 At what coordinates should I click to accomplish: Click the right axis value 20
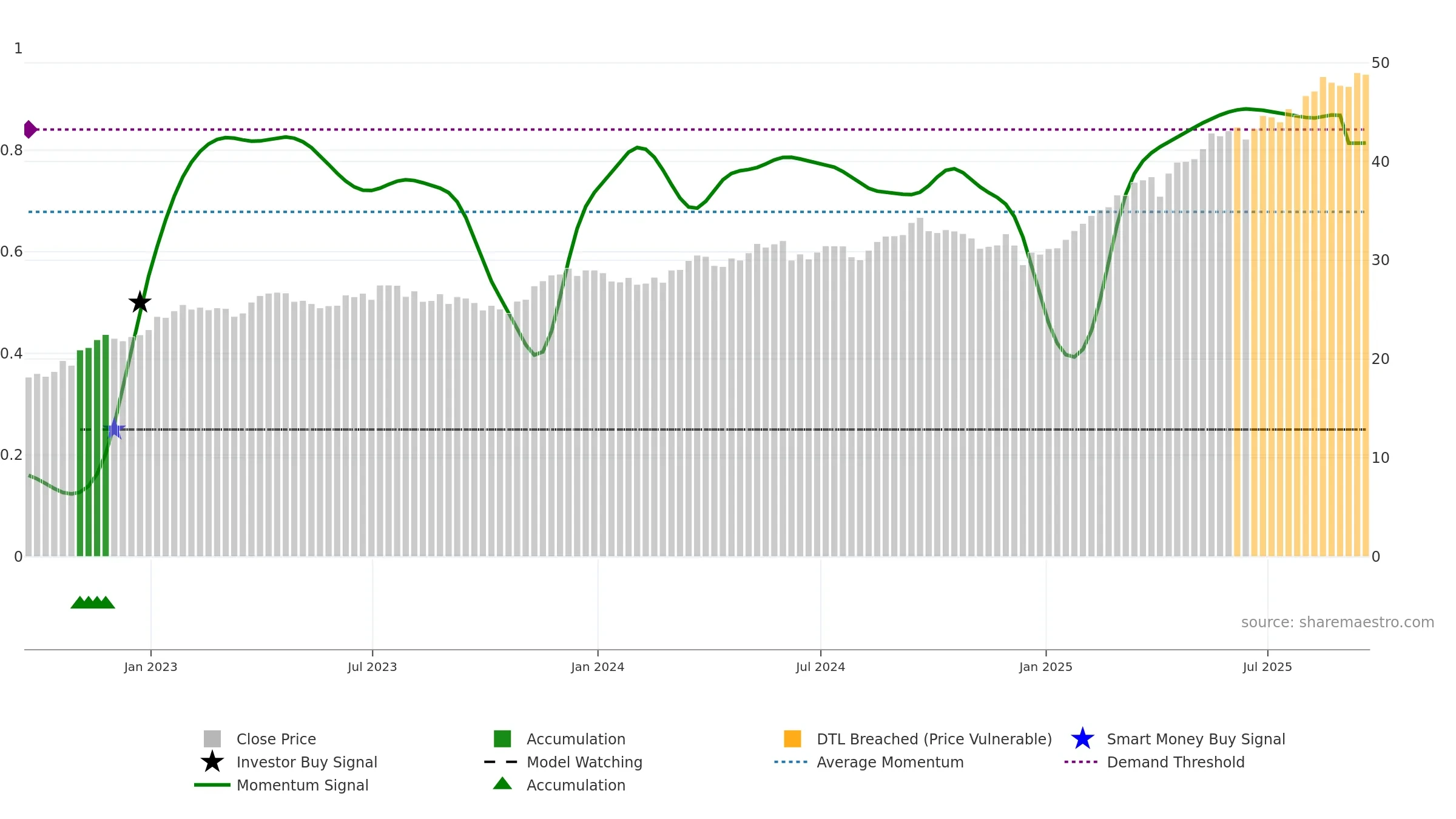[1380, 359]
